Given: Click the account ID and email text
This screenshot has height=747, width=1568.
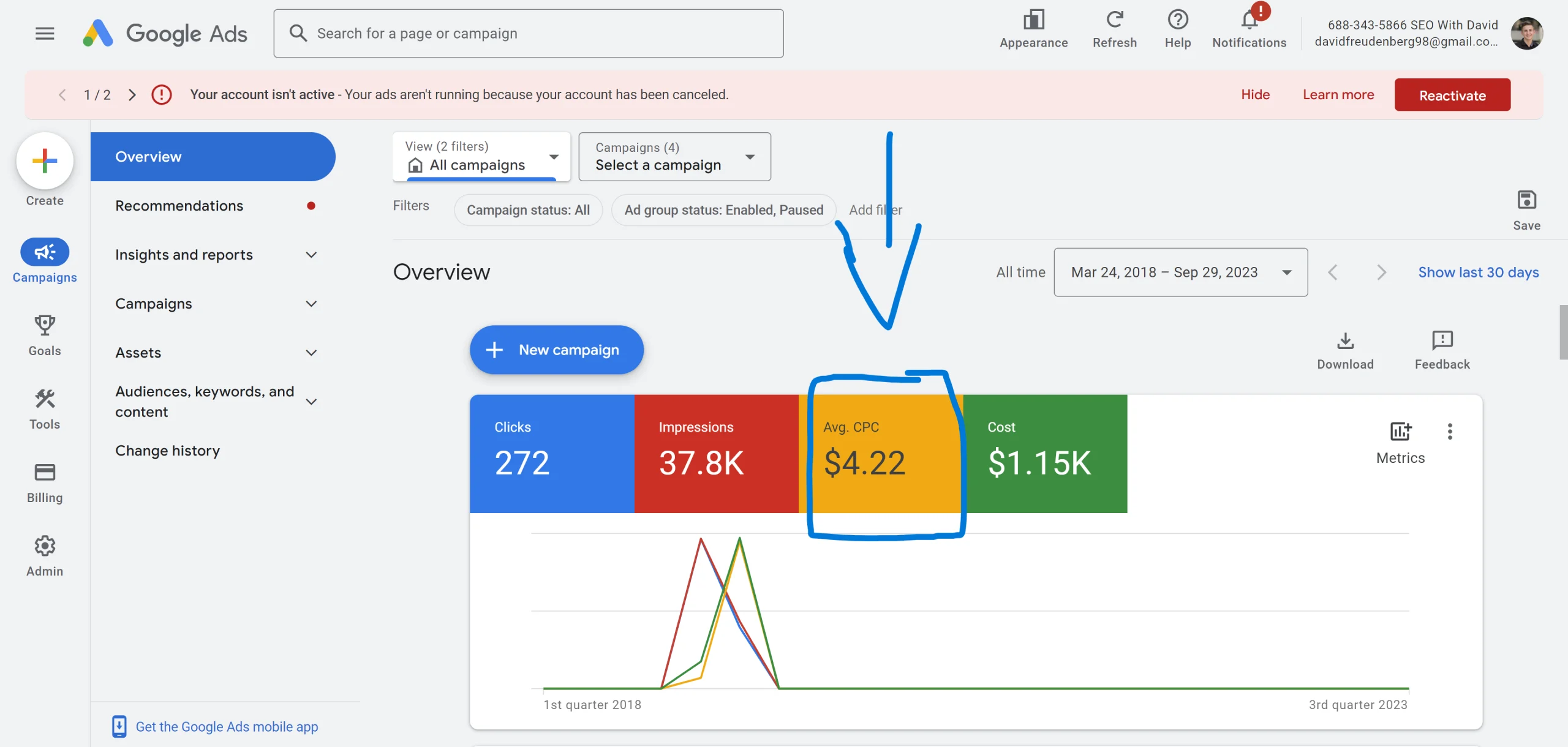Looking at the screenshot, I should (1406, 33).
